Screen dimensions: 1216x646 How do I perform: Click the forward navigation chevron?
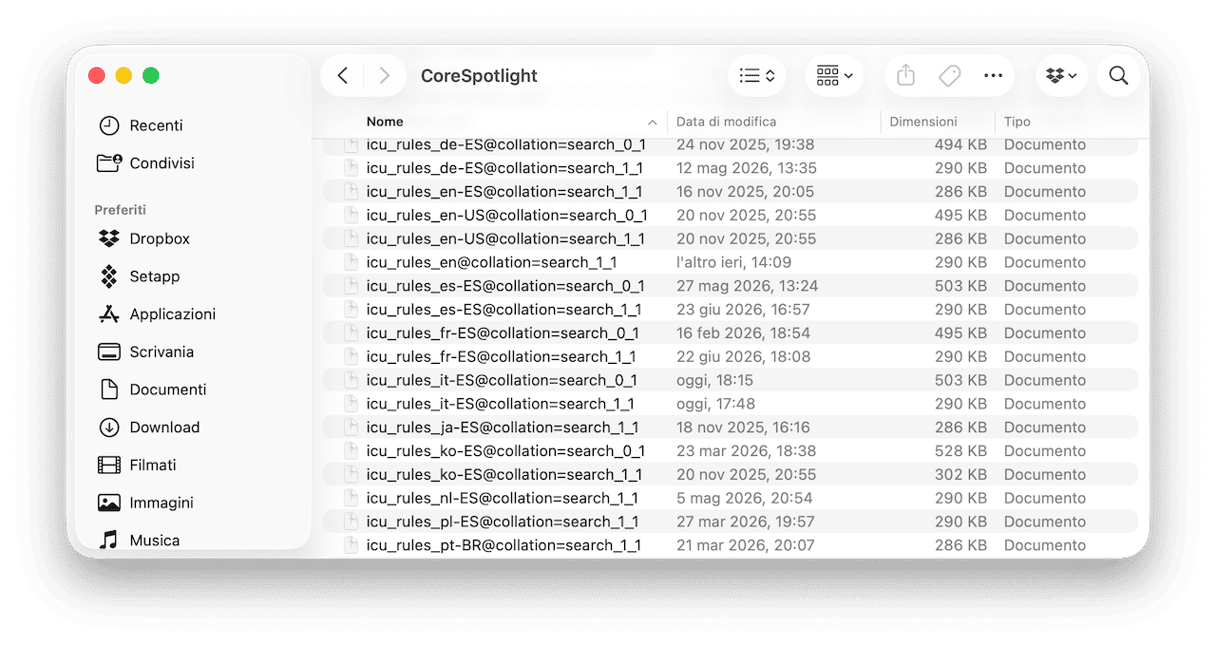(x=384, y=76)
